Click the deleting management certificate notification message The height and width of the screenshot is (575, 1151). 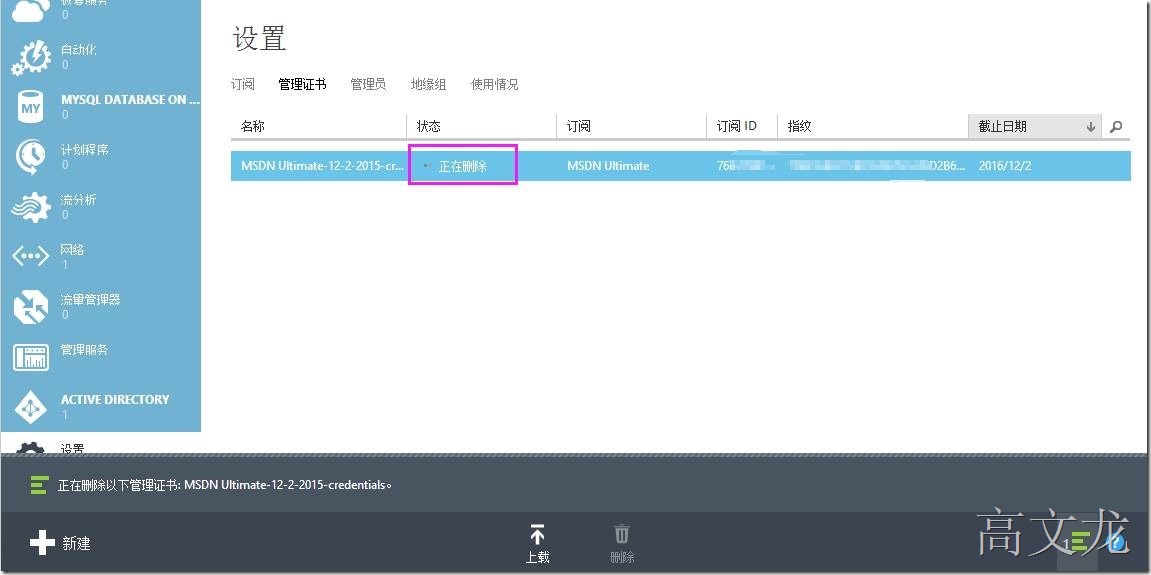pos(225,485)
